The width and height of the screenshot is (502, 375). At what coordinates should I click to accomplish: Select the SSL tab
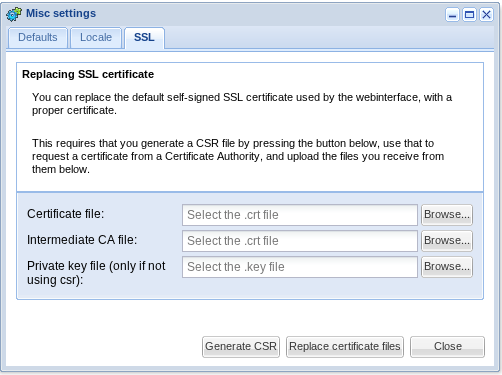[144, 38]
